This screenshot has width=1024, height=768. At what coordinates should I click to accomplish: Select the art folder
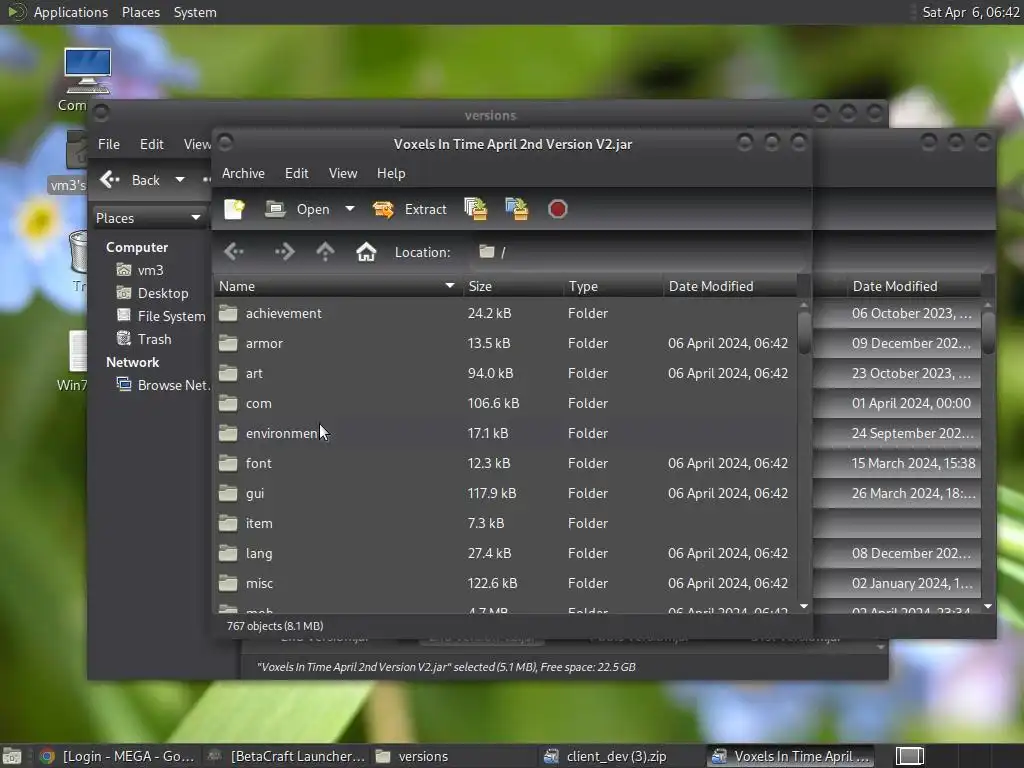[x=504, y=374]
